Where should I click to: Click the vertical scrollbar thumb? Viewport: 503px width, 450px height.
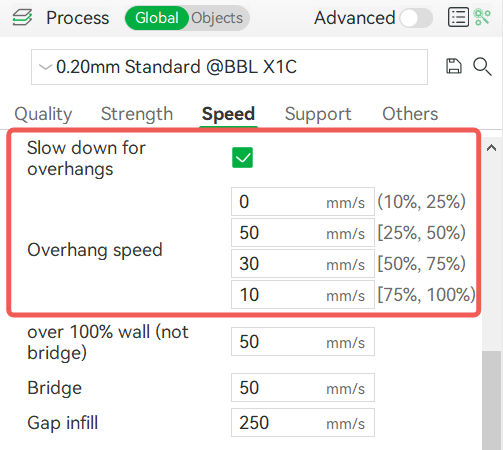(x=492, y=400)
